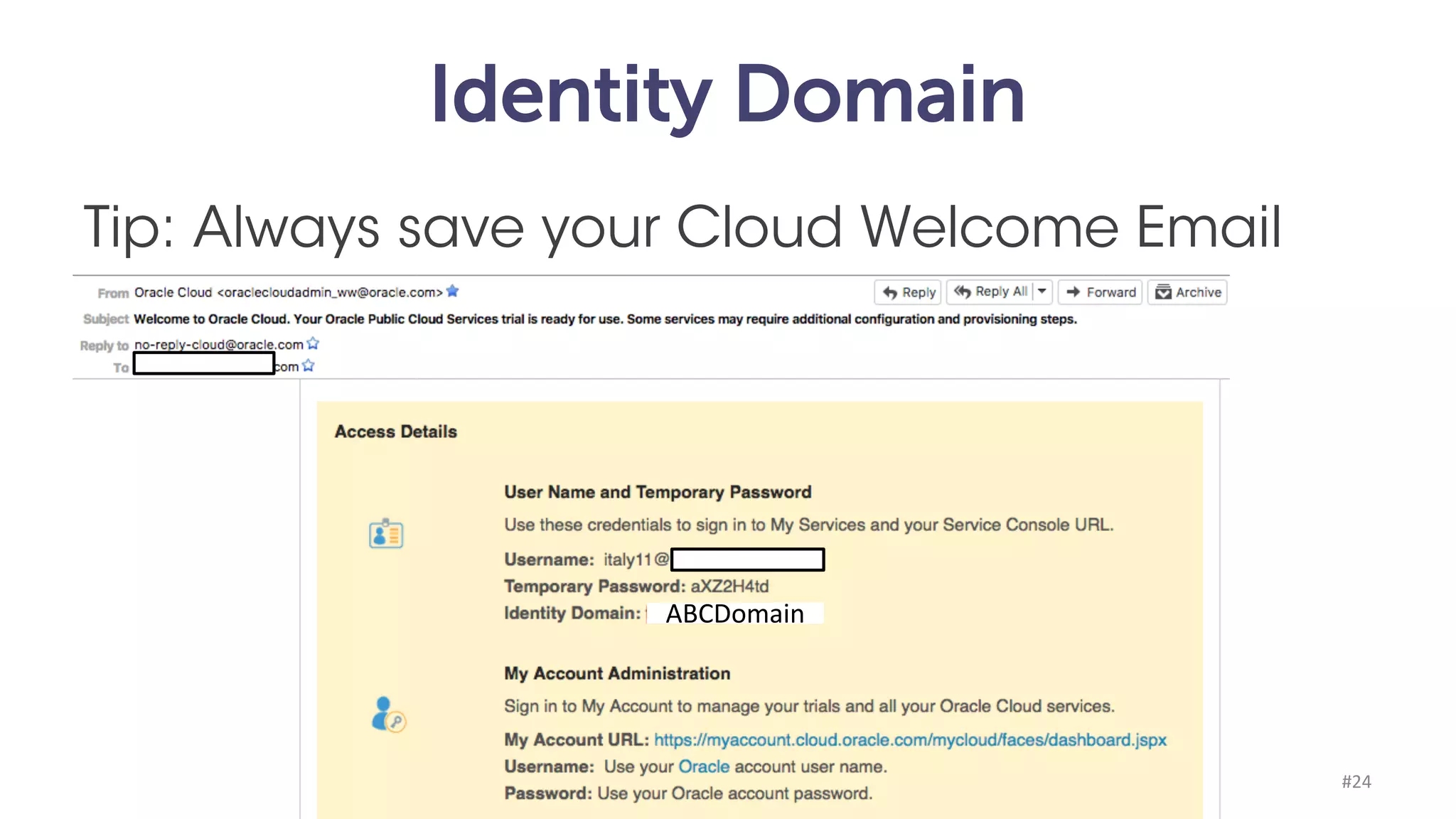
Task: Click the temporary password aXZ2H4td
Action: [729, 587]
